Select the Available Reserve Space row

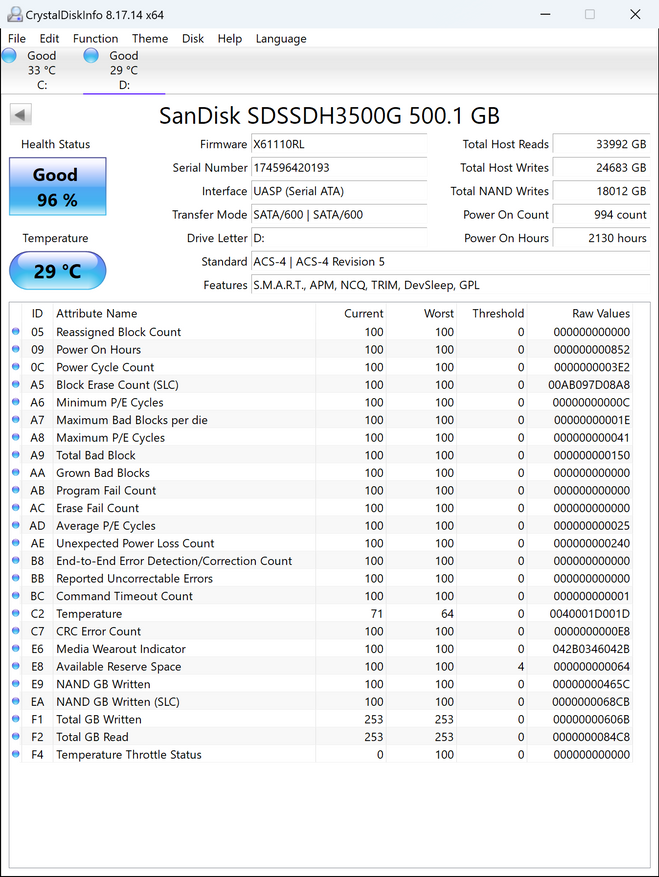322,667
